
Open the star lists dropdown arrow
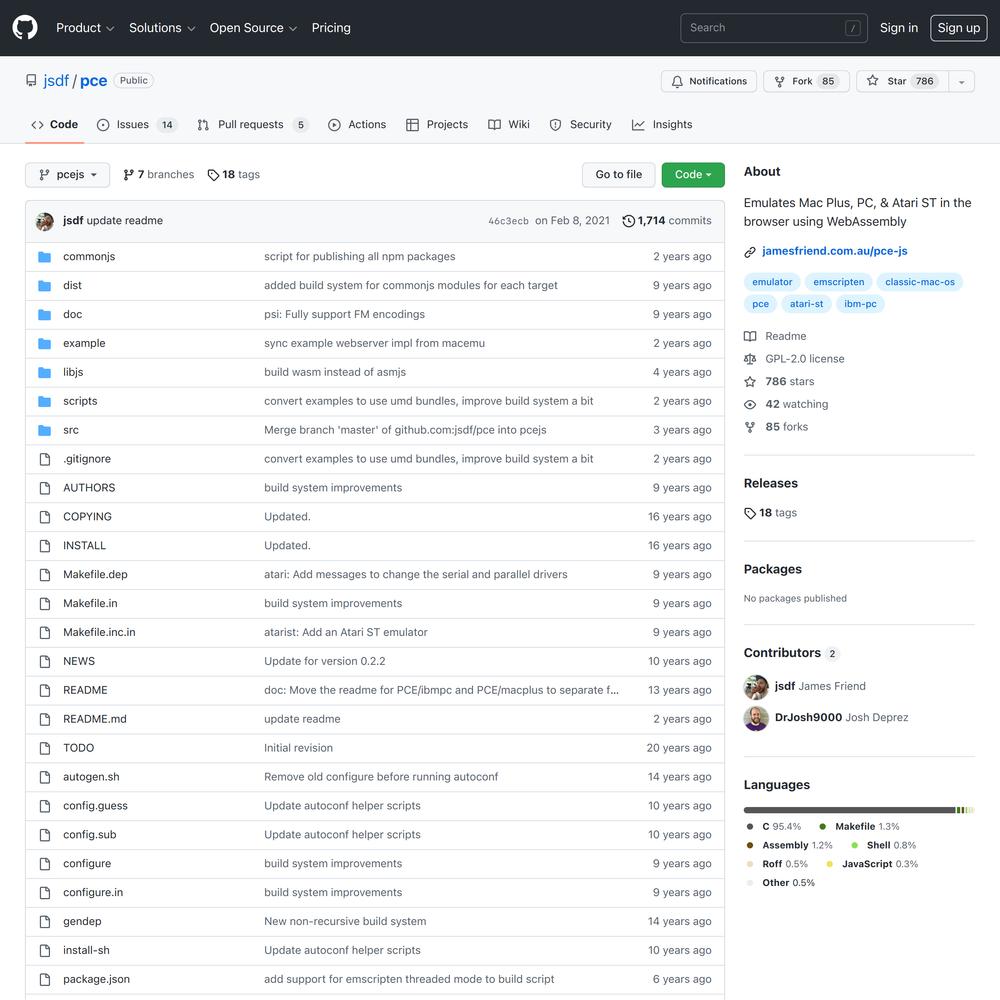961,82
